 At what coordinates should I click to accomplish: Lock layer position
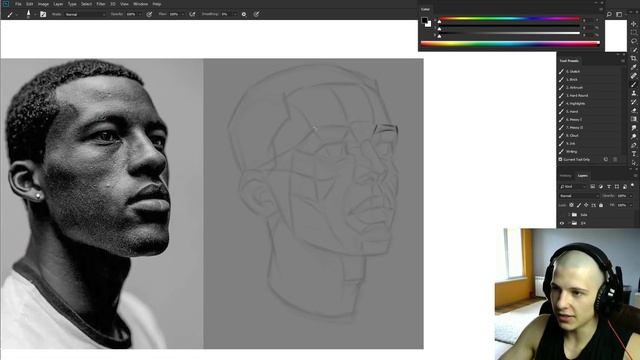pyautogui.click(x=586, y=205)
